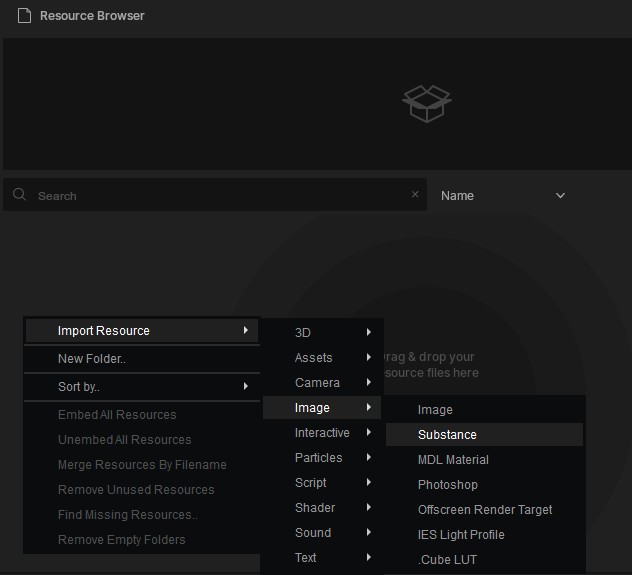This screenshot has width=632, height=575.
Task: Click inside the Search field
Action: coord(220,196)
